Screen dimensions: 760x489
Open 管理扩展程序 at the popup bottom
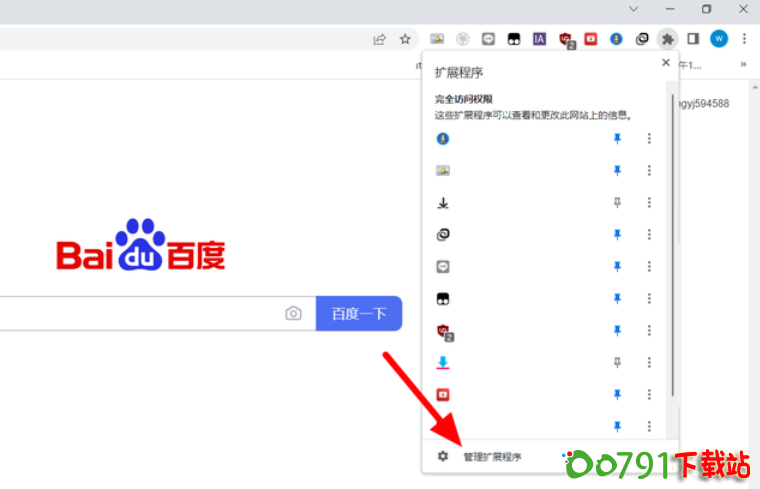pos(491,457)
